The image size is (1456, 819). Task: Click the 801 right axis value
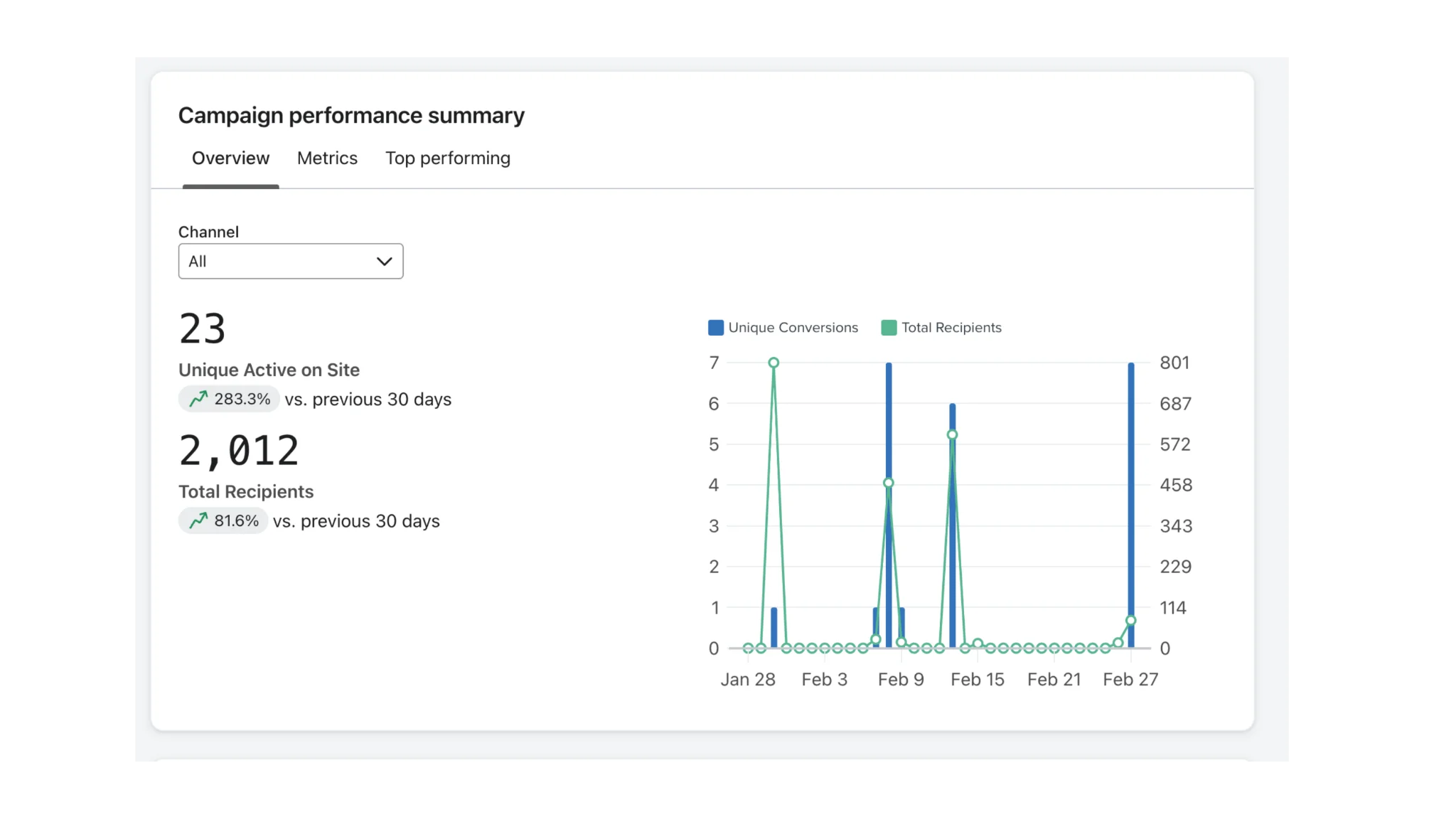tap(1174, 363)
